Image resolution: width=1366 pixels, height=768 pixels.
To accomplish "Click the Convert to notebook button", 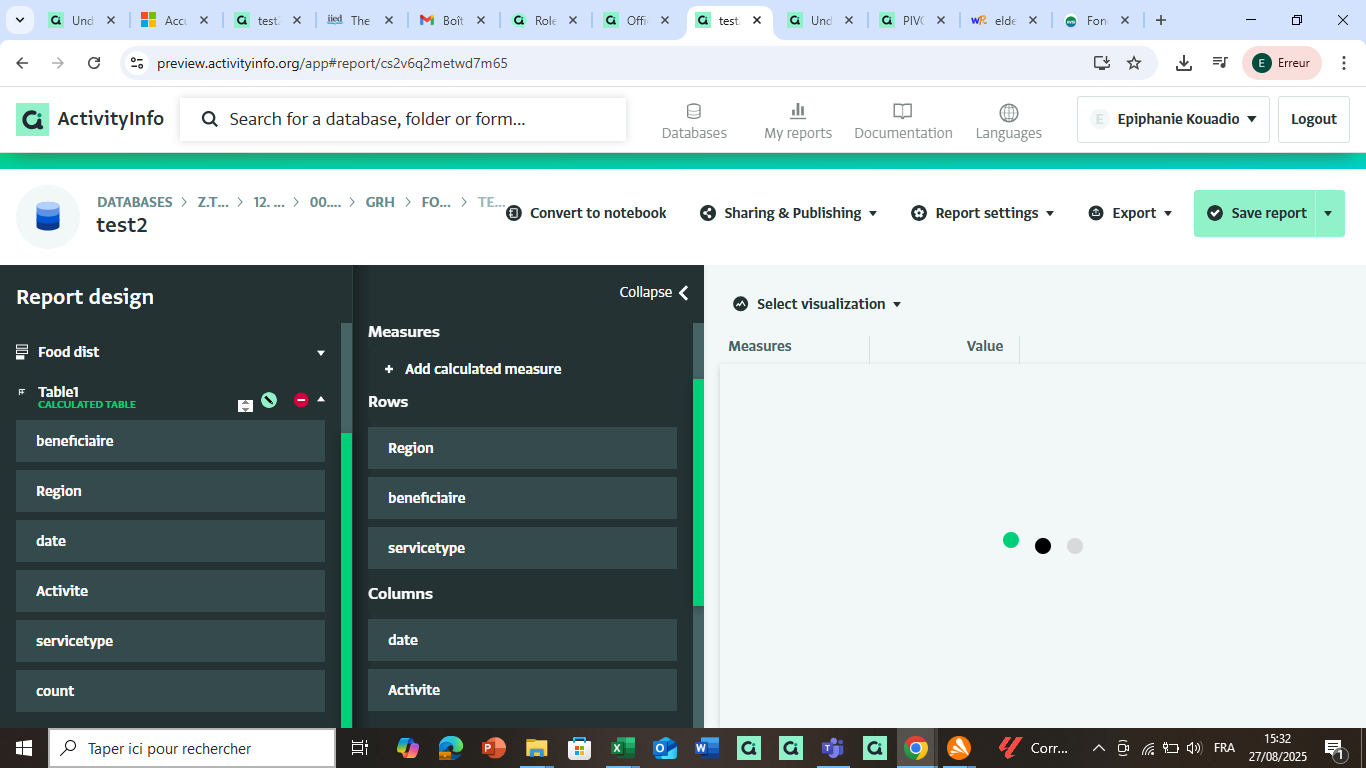I will pos(586,213).
